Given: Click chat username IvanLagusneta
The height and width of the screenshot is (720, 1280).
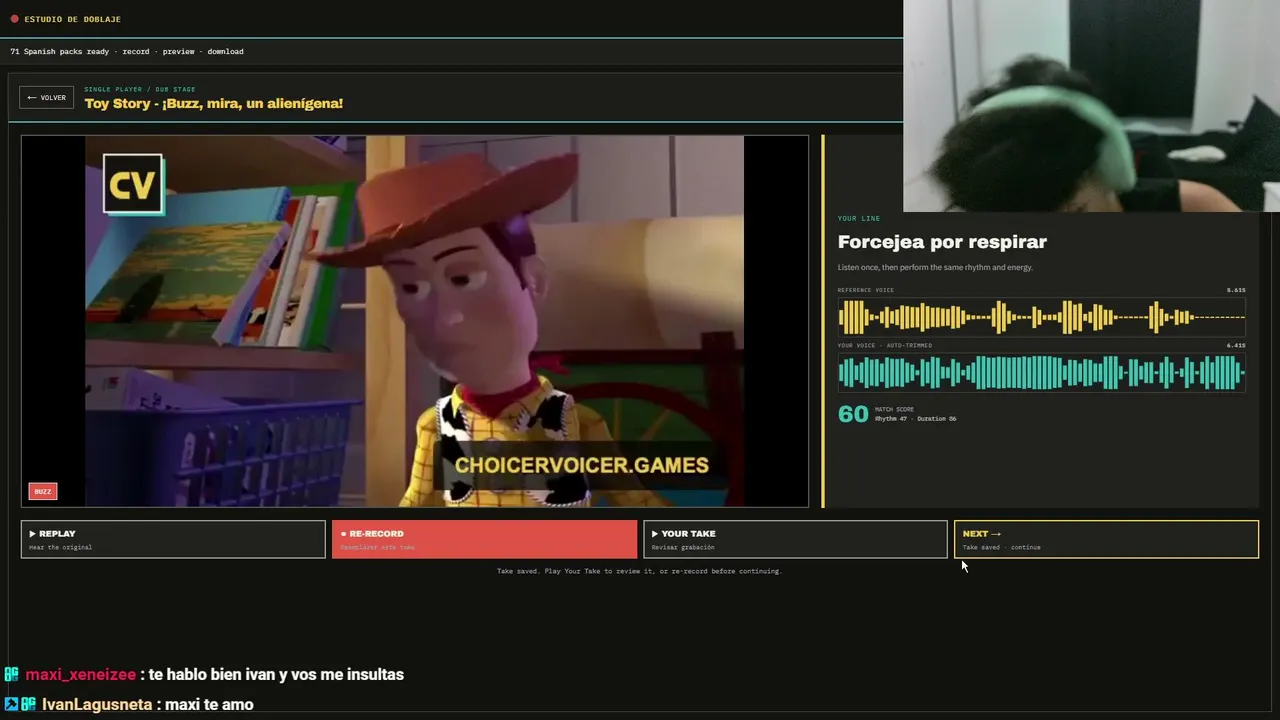Looking at the screenshot, I should click(97, 705).
